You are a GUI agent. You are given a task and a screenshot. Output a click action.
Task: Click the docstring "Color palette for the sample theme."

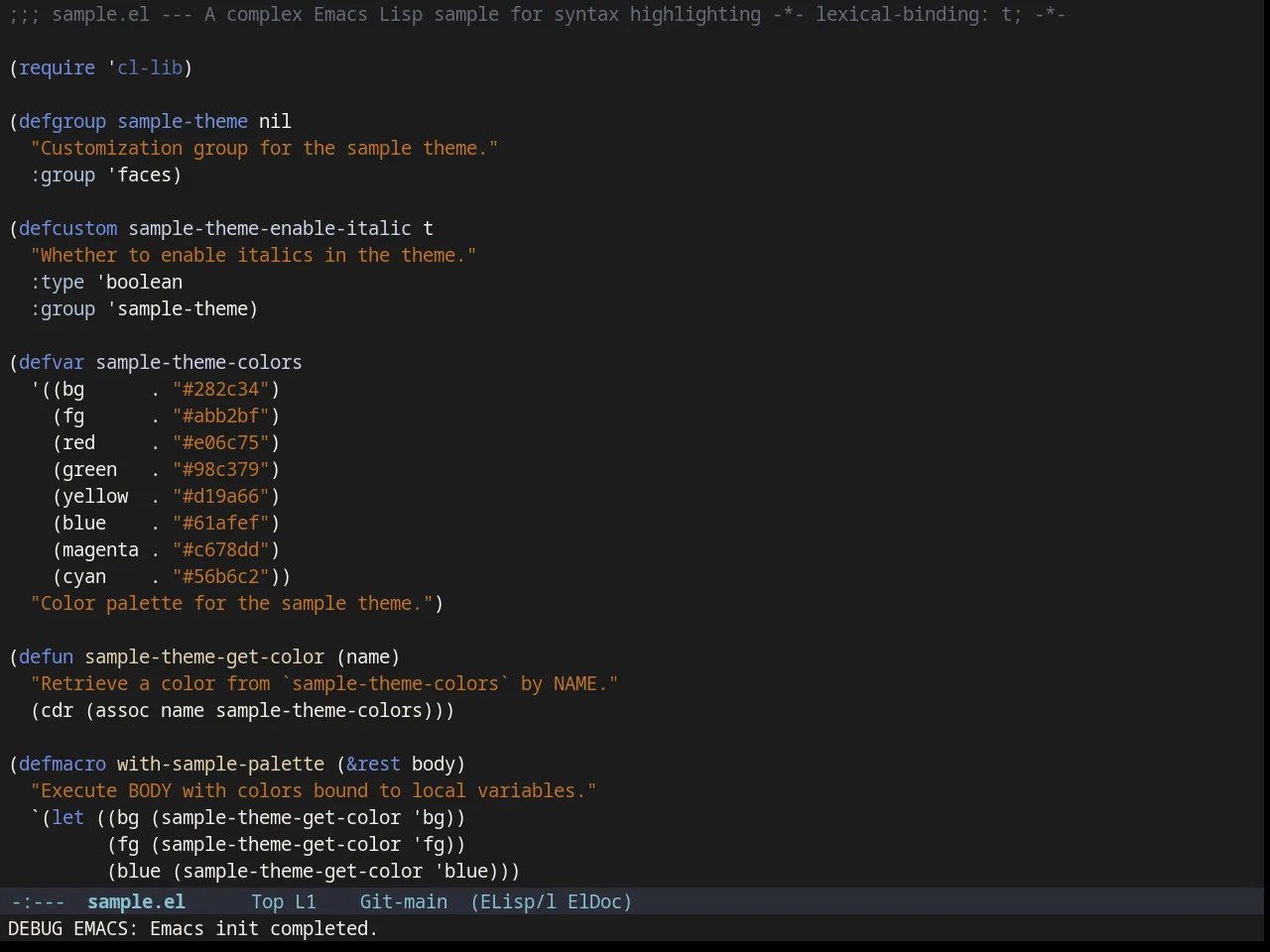[x=231, y=603]
